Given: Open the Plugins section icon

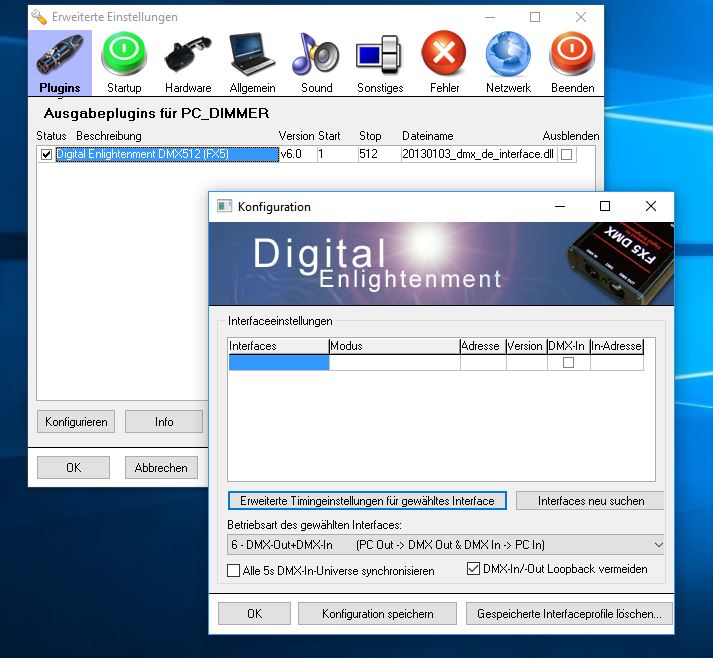Looking at the screenshot, I should (60, 63).
